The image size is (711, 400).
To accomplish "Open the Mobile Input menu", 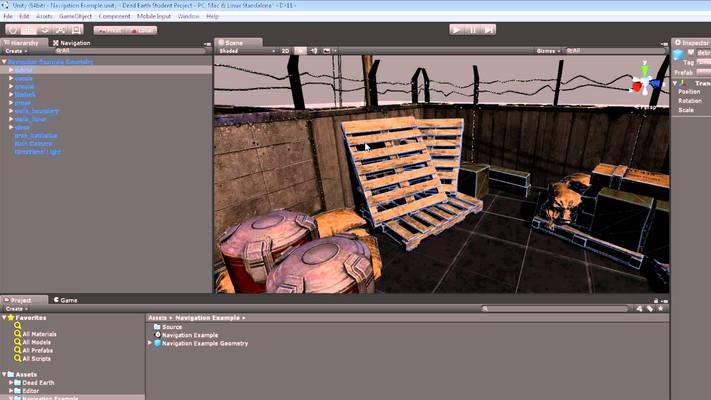I will [x=154, y=16].
